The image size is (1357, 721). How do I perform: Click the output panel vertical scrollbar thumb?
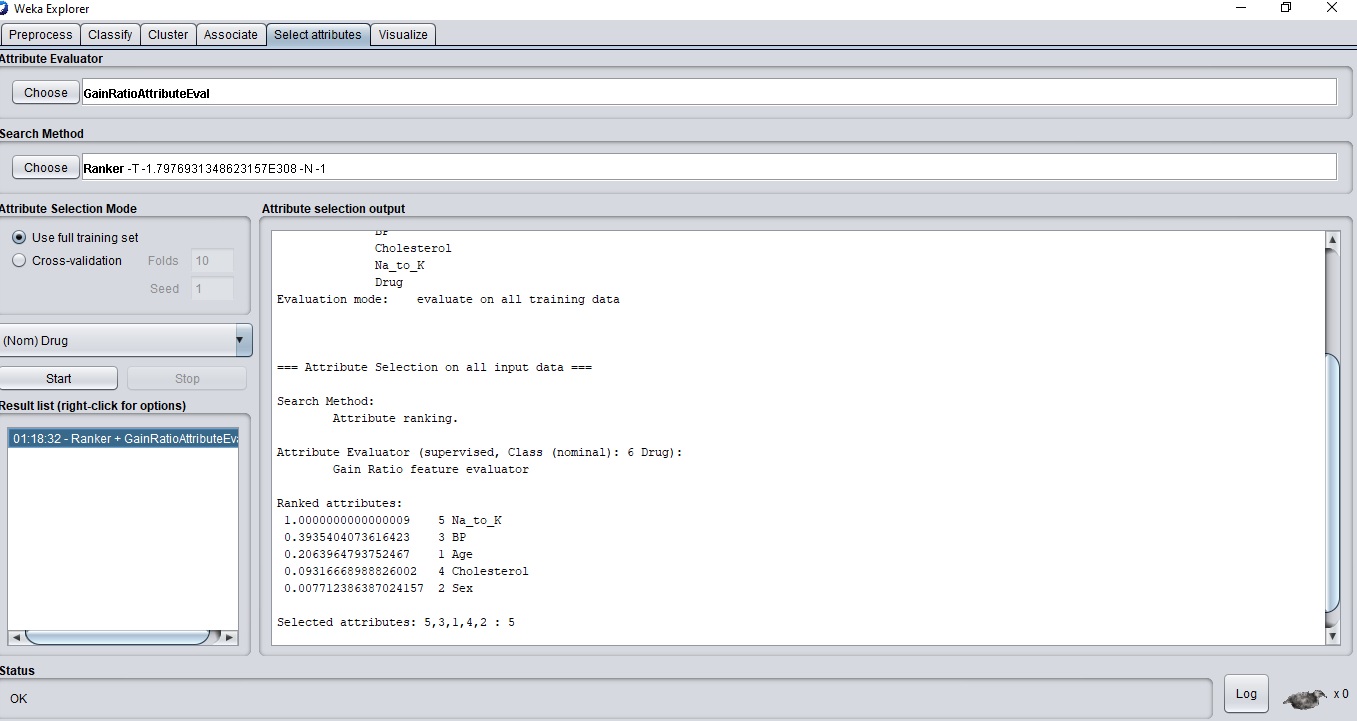1331,482
